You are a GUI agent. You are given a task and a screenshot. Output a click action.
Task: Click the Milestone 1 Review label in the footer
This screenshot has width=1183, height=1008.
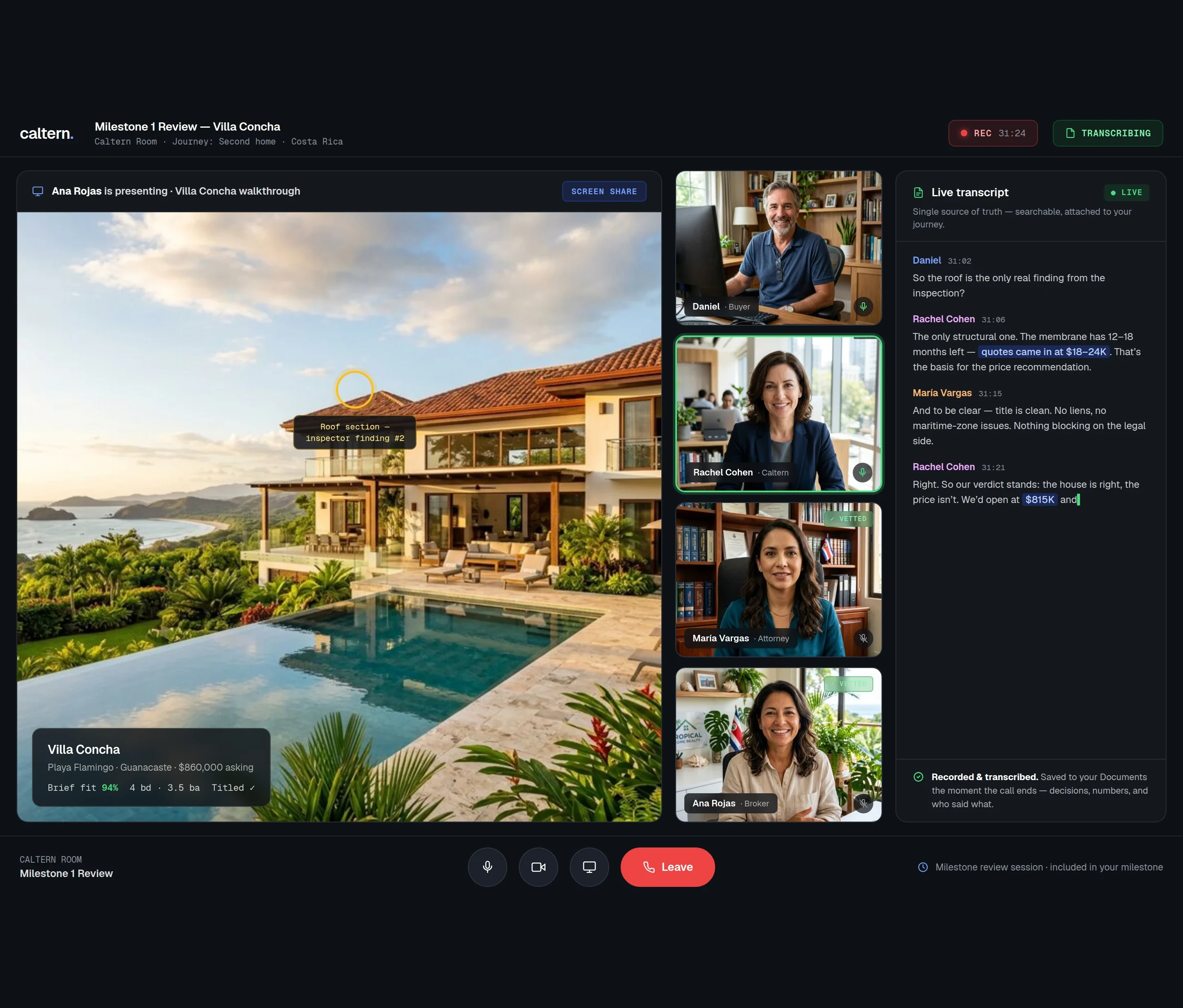coord(66,873)
